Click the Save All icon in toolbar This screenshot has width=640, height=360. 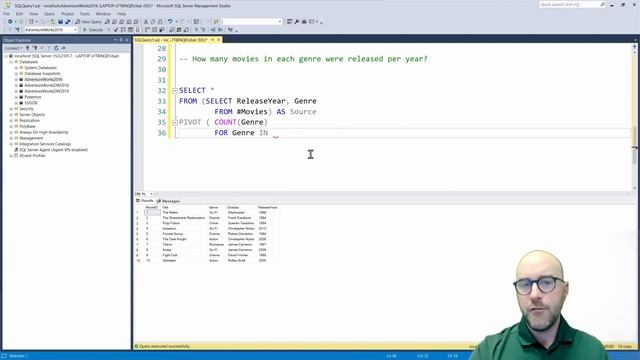pos(68,22)
